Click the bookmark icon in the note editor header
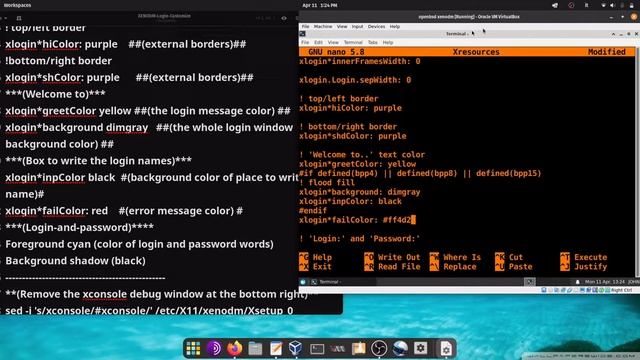Screen dimensions: 640x360 pos(19,18)
